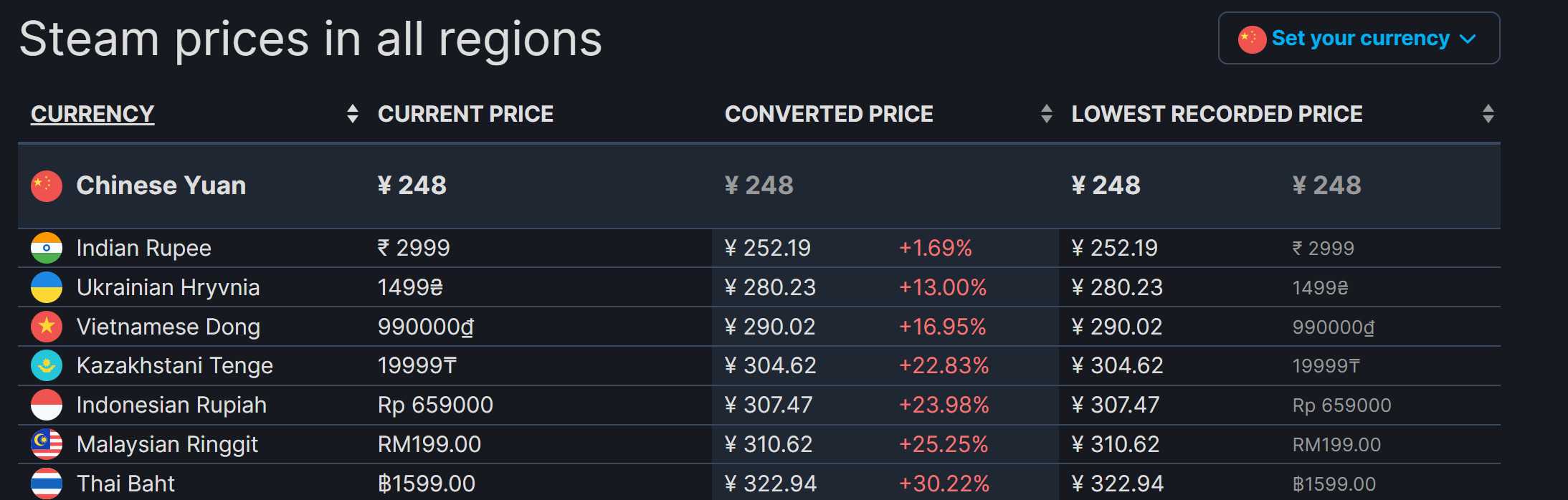Select the Kazakhstani Tenge row label
The height and width of the screenshot is (500, 1568).
[x=175, y=366]
